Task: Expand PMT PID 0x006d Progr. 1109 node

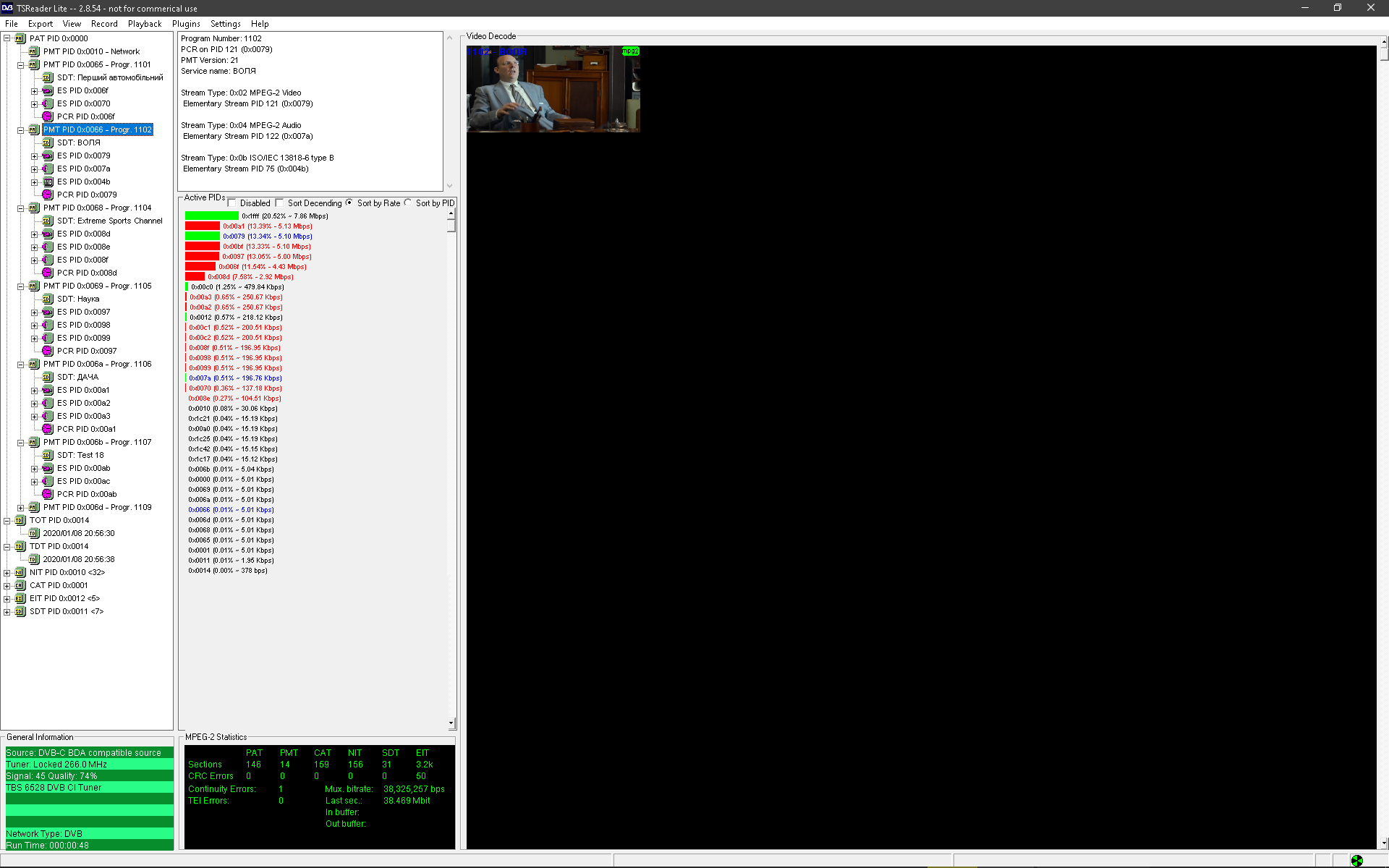Action: point(21,507)
